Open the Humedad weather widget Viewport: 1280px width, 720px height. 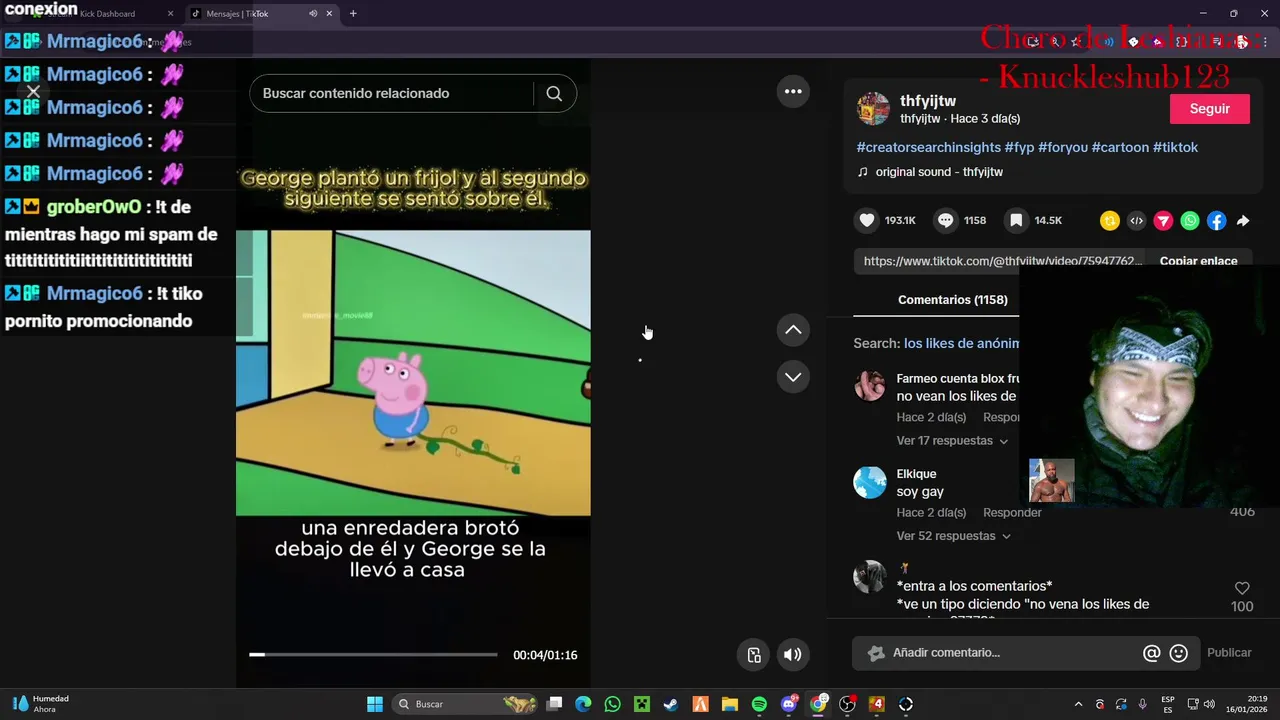pos(41,704)
